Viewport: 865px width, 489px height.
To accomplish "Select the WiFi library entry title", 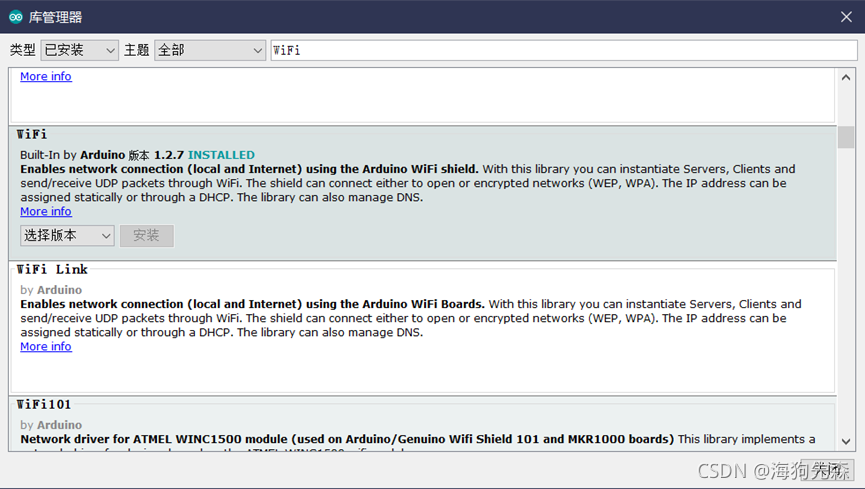I will coord(32,134).
